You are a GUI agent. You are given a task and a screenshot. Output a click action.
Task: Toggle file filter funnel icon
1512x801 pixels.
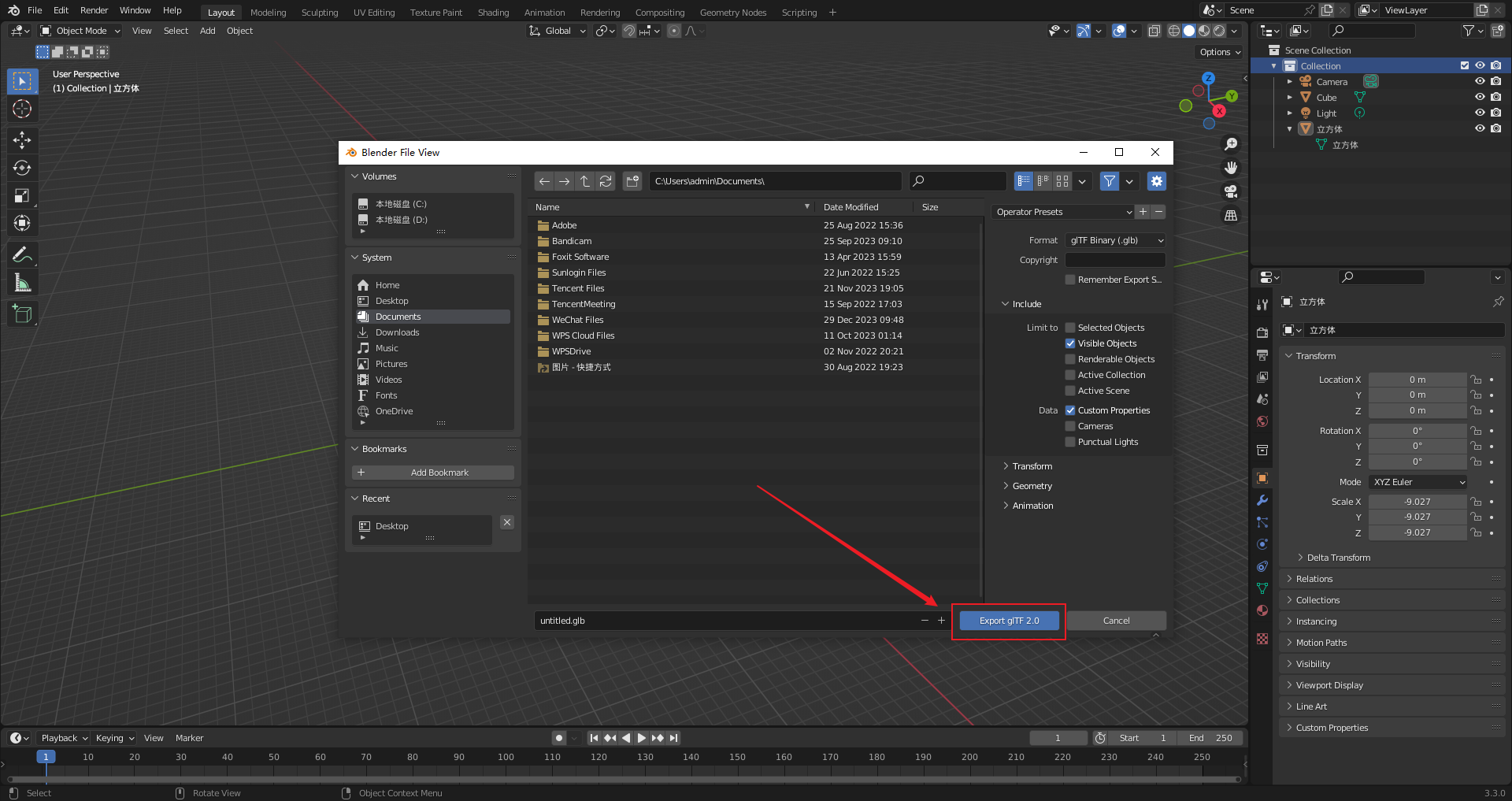[x=1110, y=181]
